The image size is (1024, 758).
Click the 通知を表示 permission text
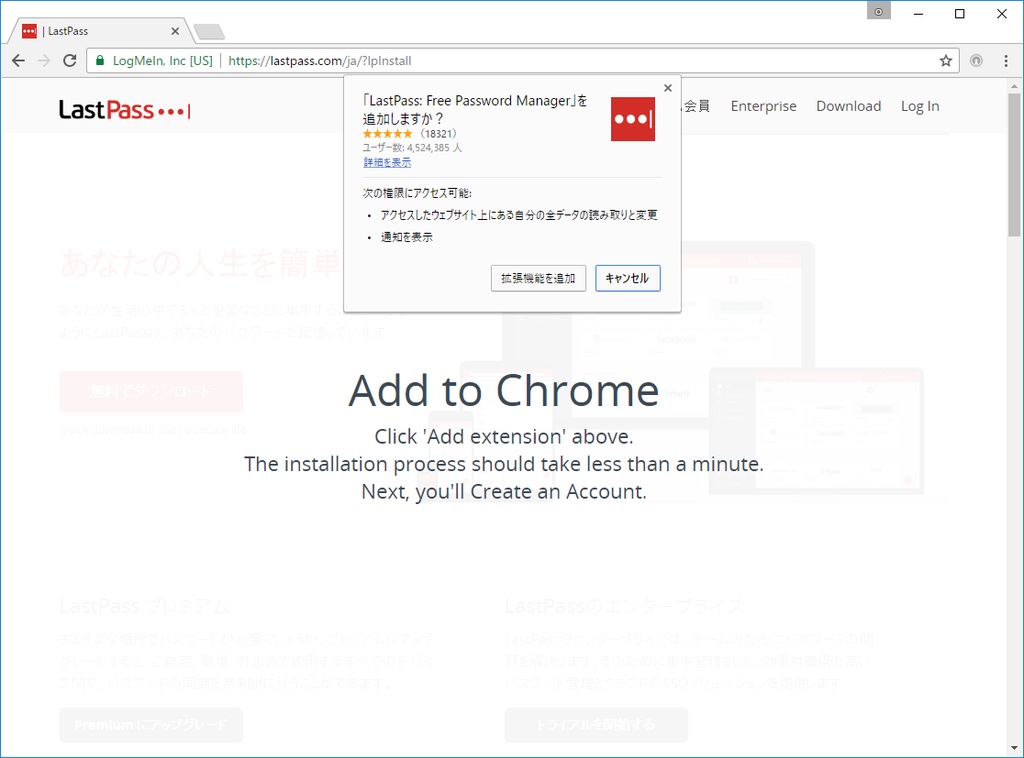coord(407,237)
